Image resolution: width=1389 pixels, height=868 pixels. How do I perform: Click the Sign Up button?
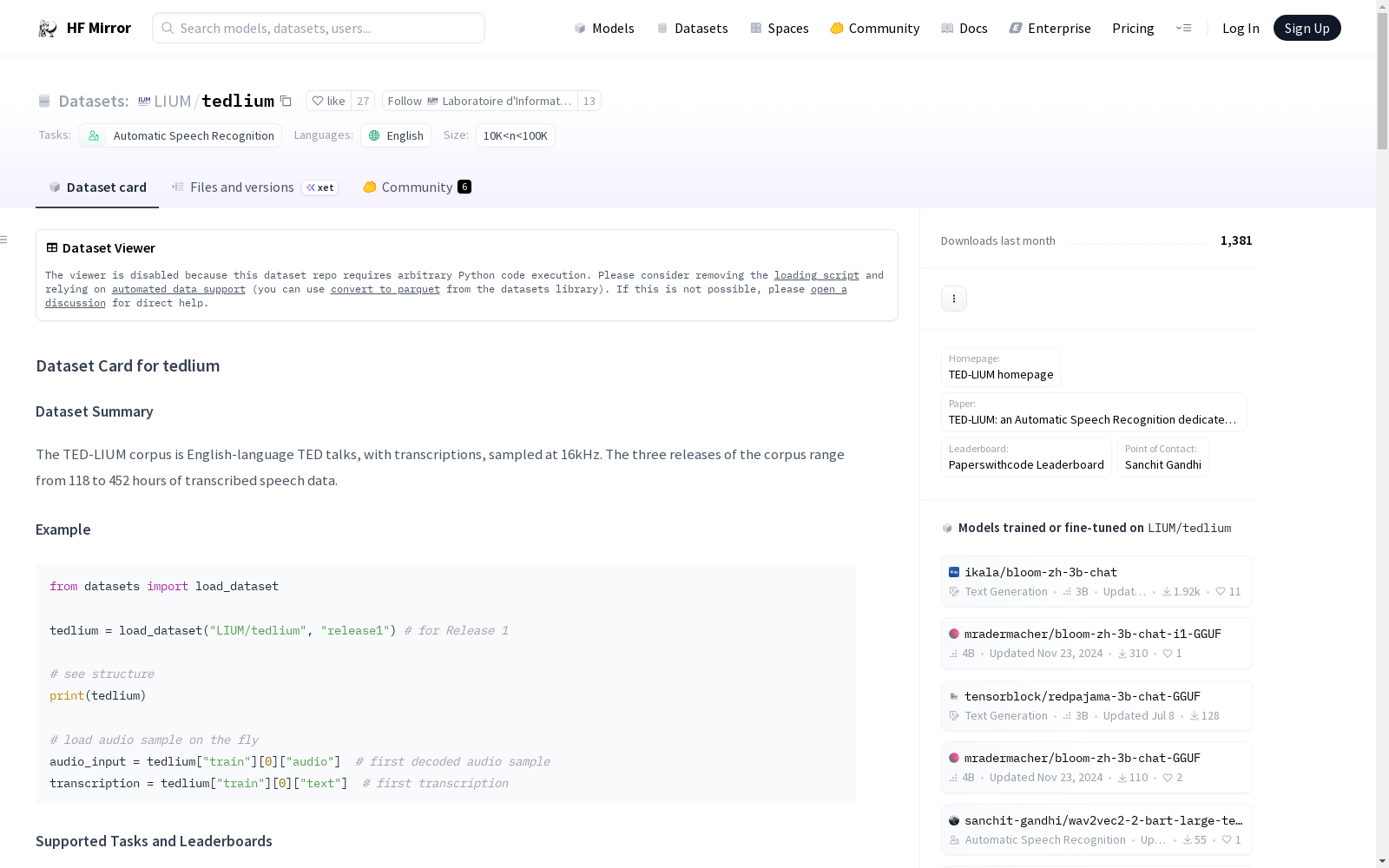click(x=1307, y=28)
